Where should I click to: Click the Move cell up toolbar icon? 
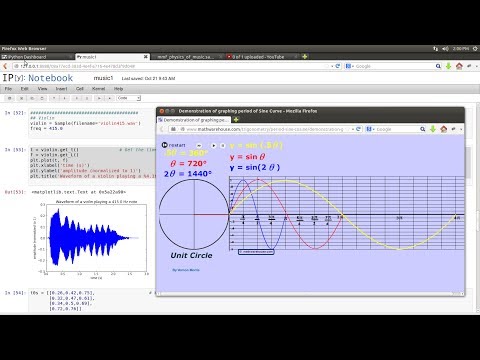coord(54,98)
